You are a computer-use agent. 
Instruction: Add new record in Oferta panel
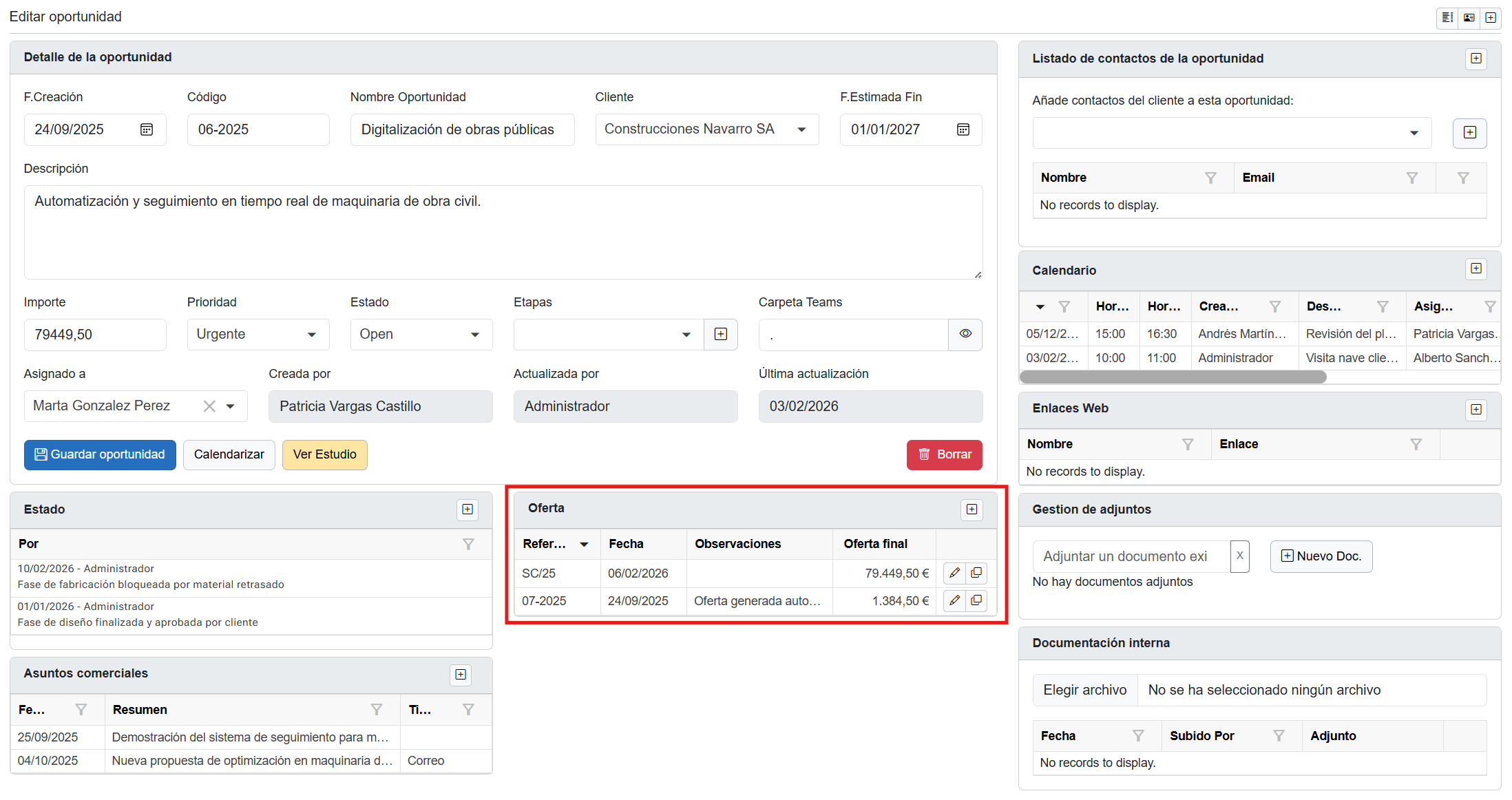[x=972, y=509]
